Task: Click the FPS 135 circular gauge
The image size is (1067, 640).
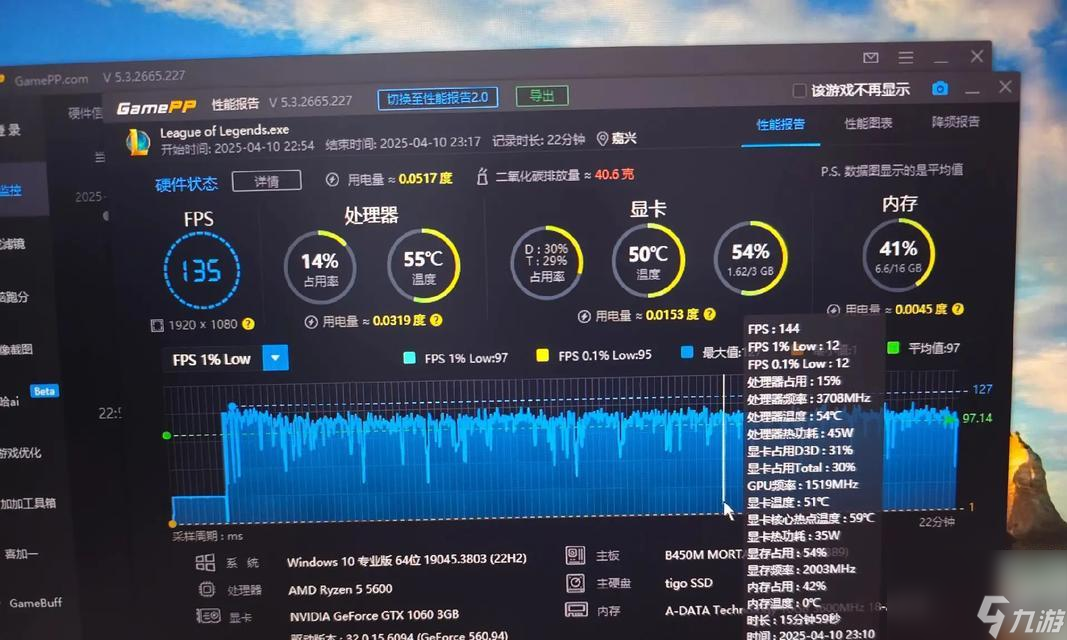Action: [x=201, y=270]
